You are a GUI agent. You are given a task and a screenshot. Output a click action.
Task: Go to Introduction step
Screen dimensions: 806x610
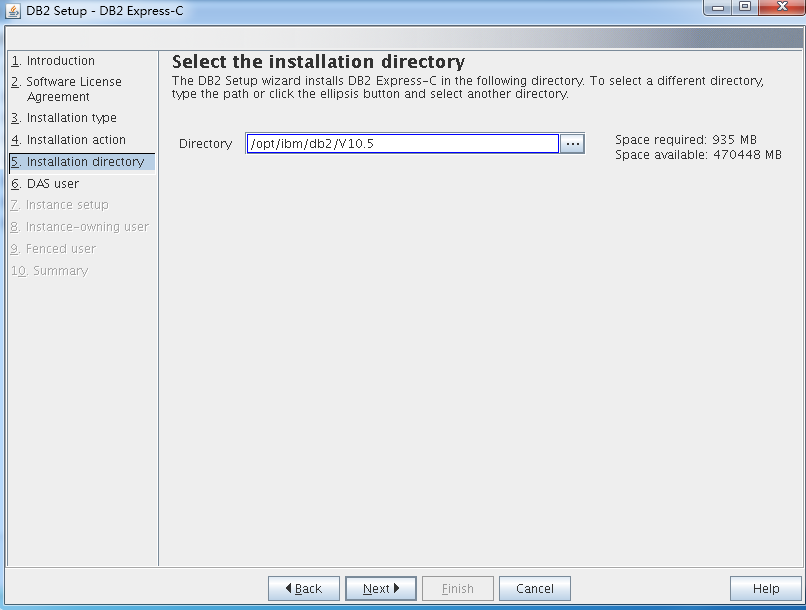pyautogui.click(x=53, y=61)
